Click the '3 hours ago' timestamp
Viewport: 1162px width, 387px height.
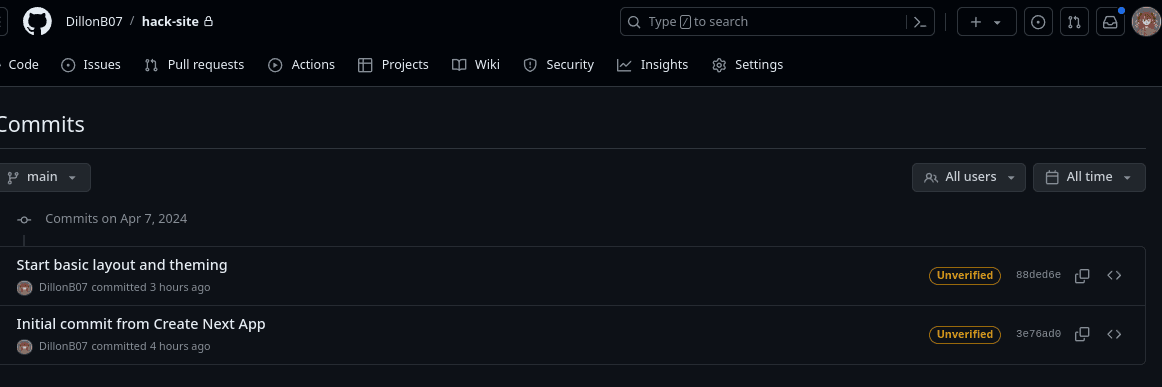coord(180,288)
